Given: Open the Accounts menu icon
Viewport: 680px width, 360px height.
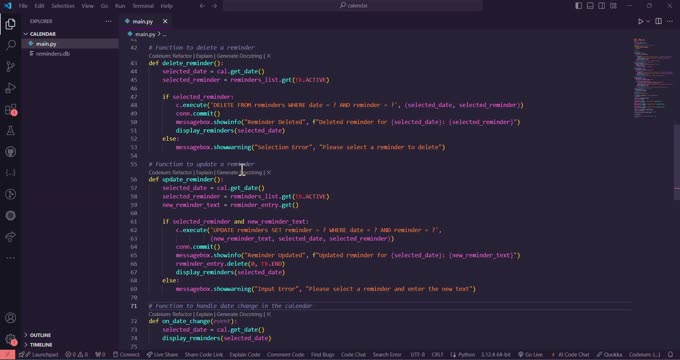Looking at the screenshot, I should [10, 318].
